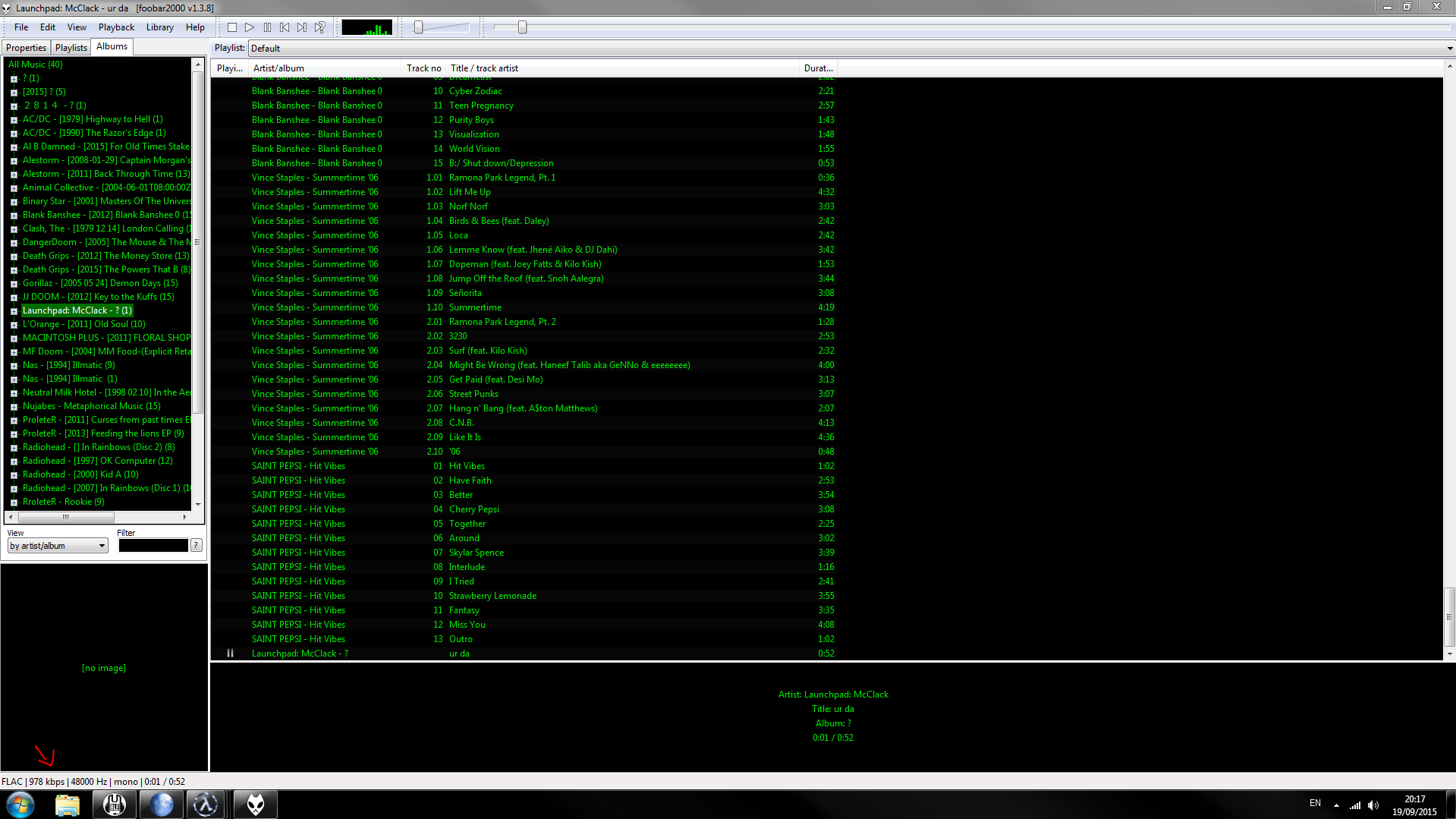Open the 'by artist/album' view dropdown
This screenshot has height=819, width=1456.
coord(58,546)
